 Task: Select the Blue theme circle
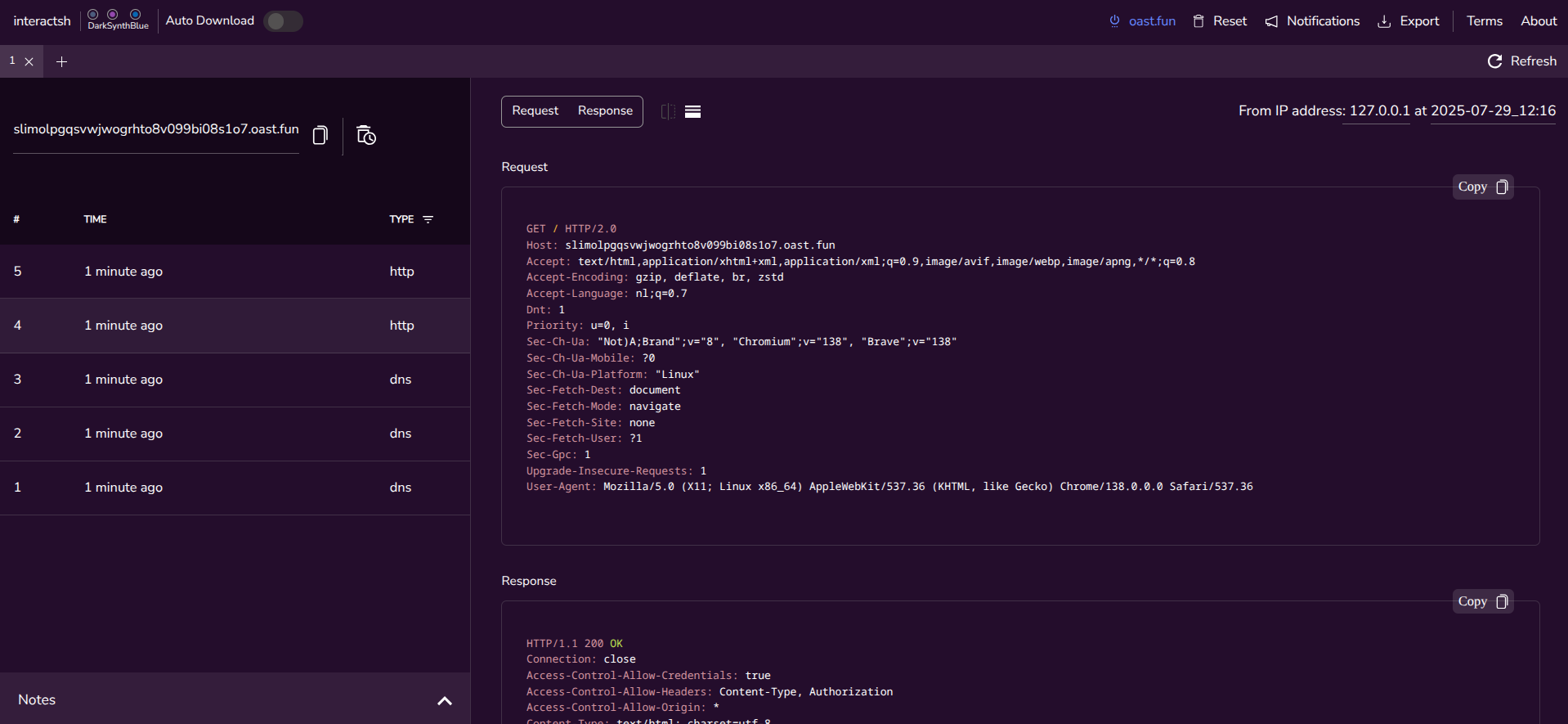136,14
